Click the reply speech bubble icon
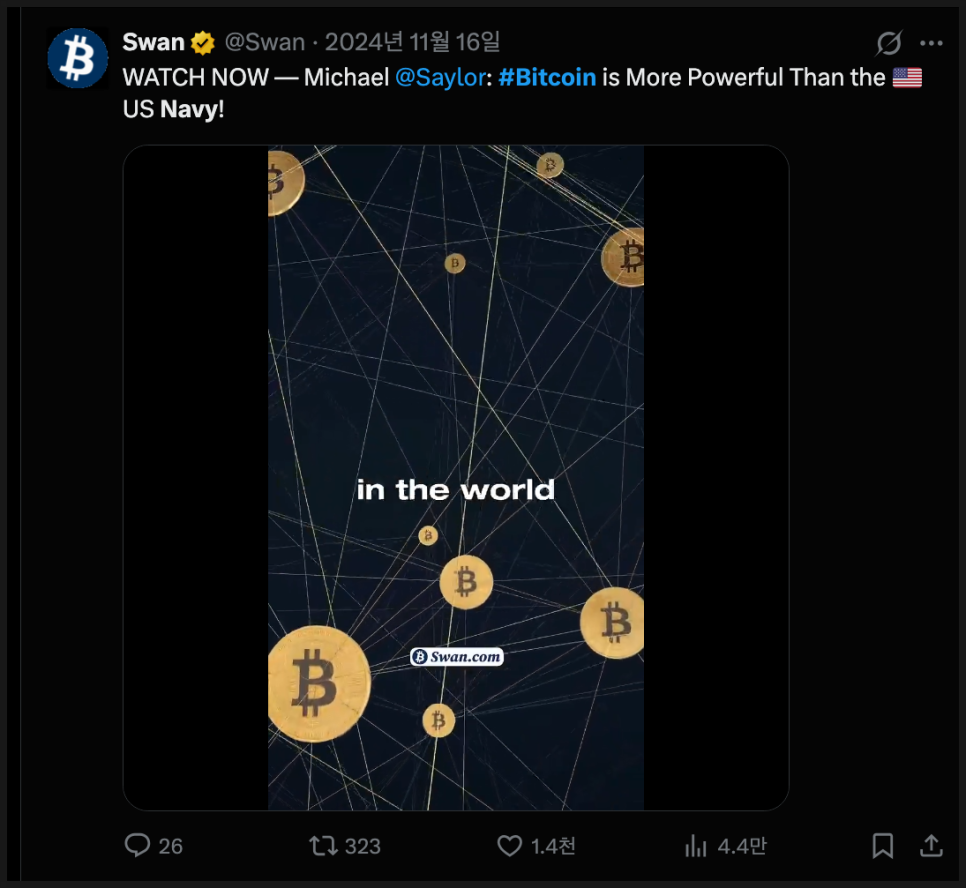This screenshot has height=888, width=966. click(137, 845)
